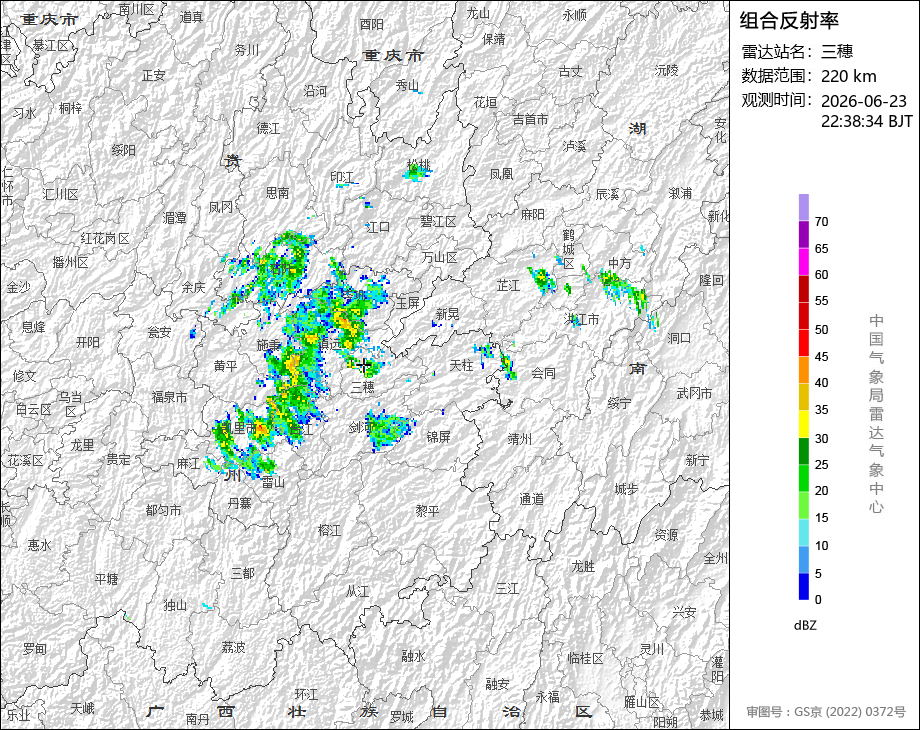The image size is (920, 730).
Task: Click the 德江 county label
Action: pyautogui.click(x=268, y=128)
